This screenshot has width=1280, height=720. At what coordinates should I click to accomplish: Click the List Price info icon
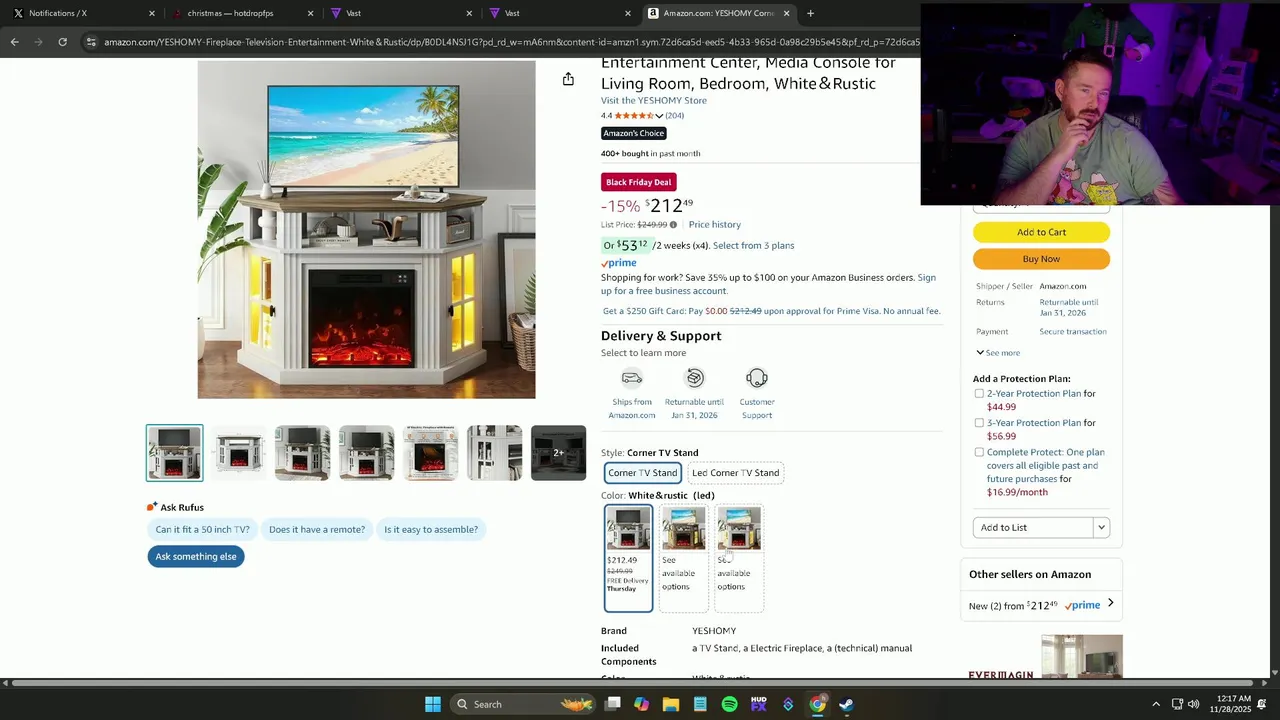[673, 225]
